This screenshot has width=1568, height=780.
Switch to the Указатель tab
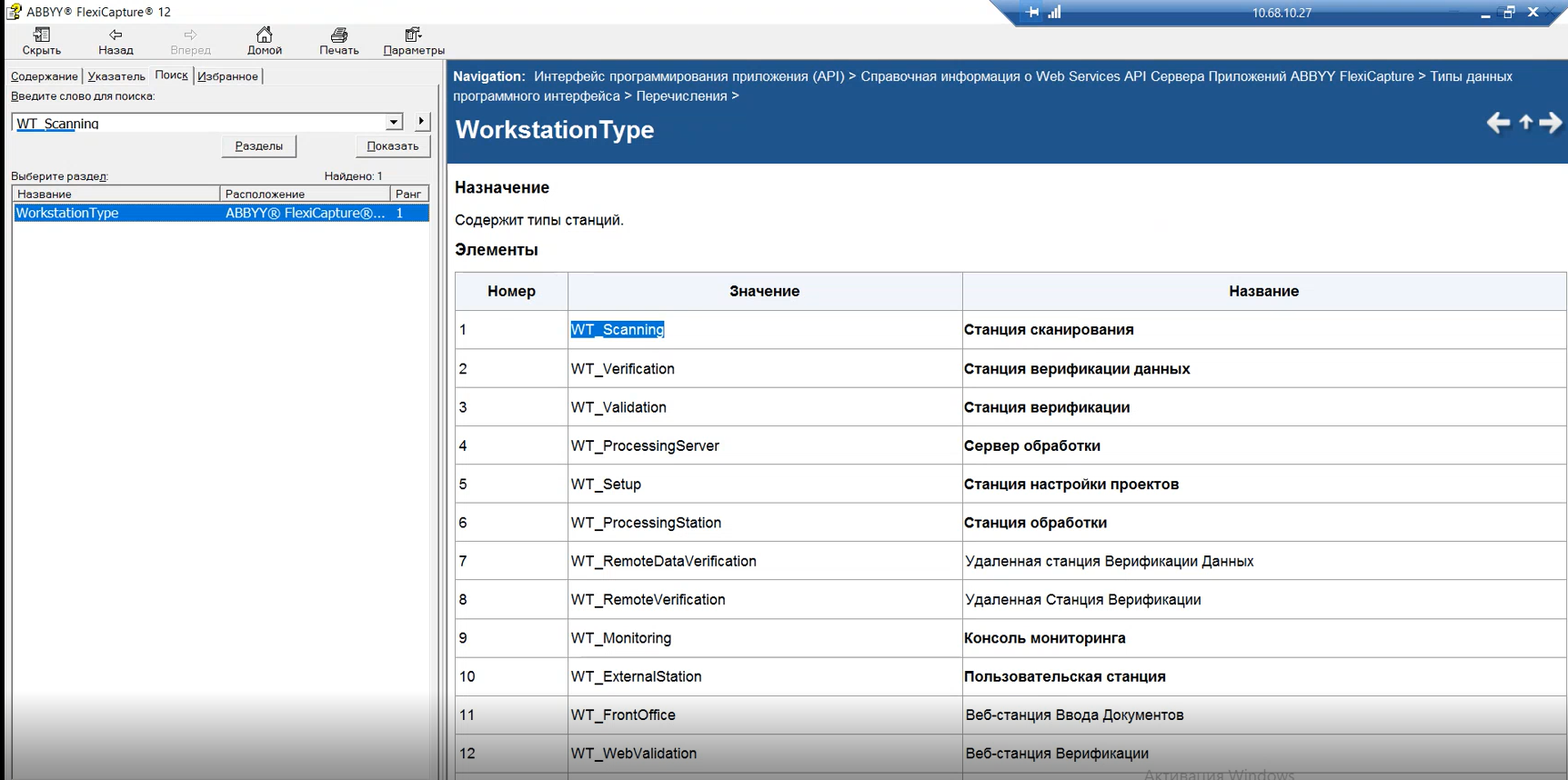[116, 76]
